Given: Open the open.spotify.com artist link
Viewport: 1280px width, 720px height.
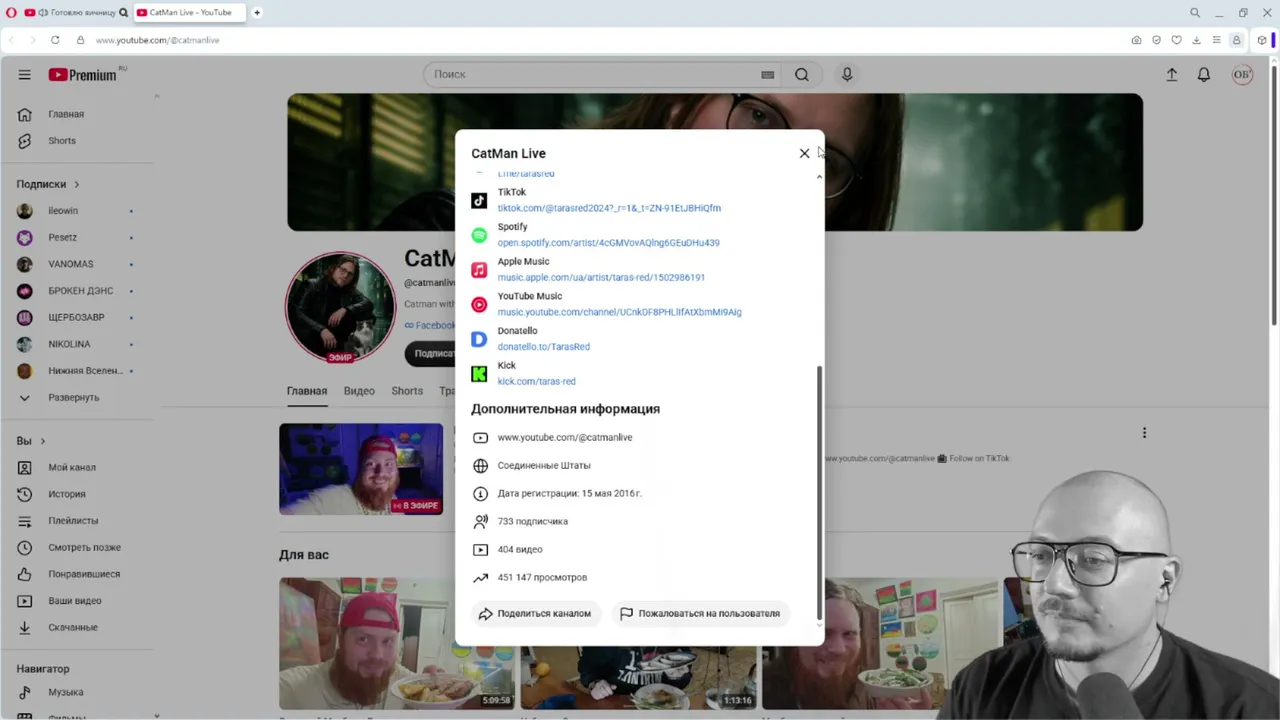Looking at the screenshot, I should point(608,243).
